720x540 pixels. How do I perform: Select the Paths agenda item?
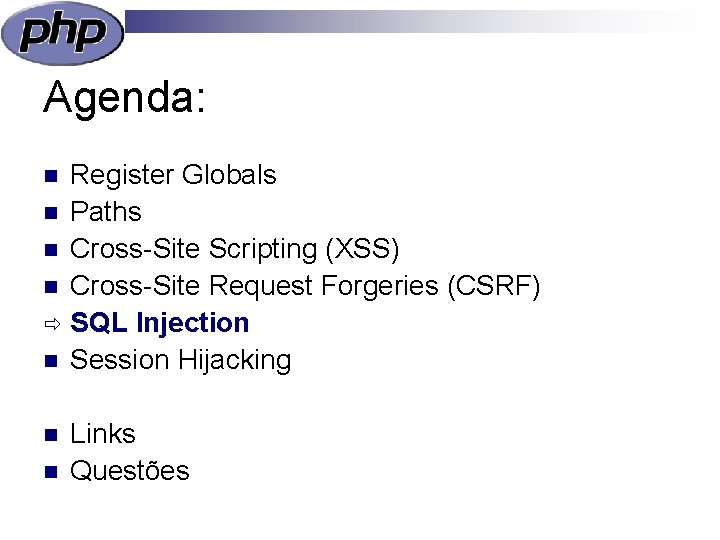(106, 212)
